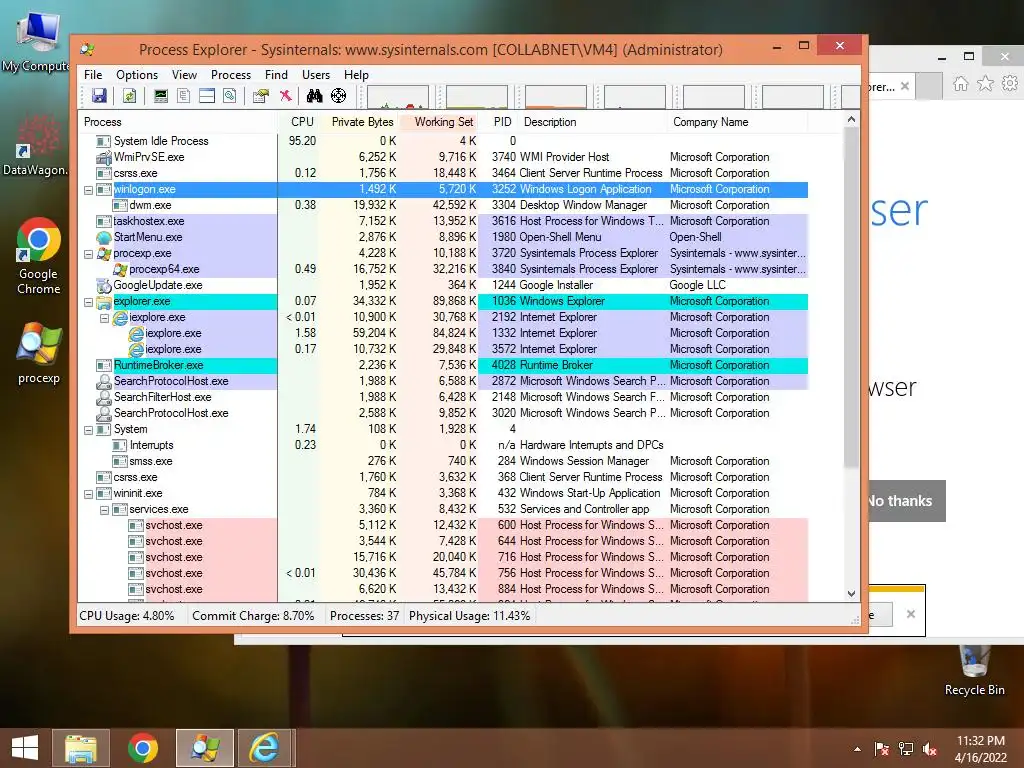Sort by the PID column header
The image size is (1024, 768).
[498, 122]
